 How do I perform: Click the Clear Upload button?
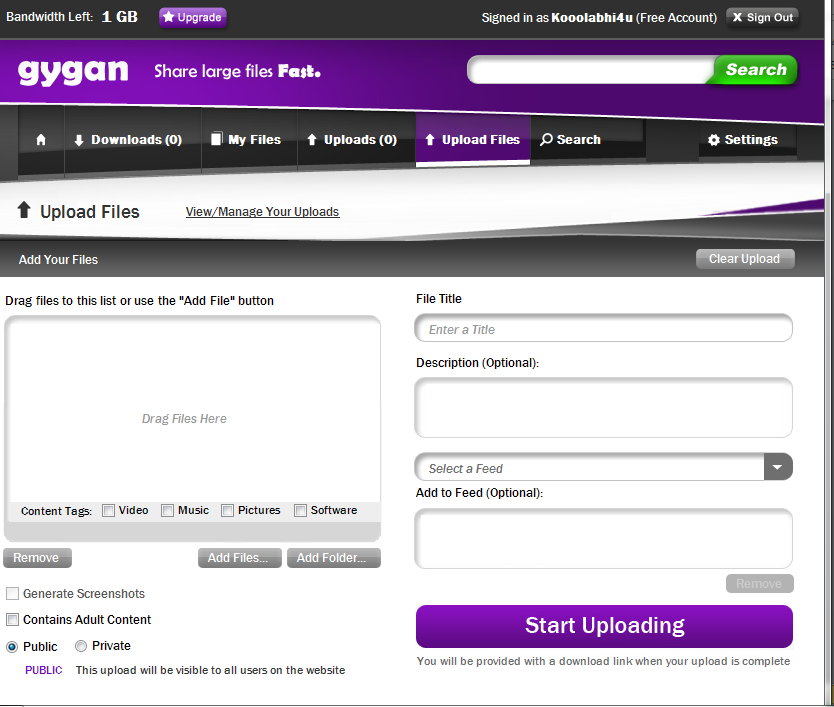pos(745,259)
